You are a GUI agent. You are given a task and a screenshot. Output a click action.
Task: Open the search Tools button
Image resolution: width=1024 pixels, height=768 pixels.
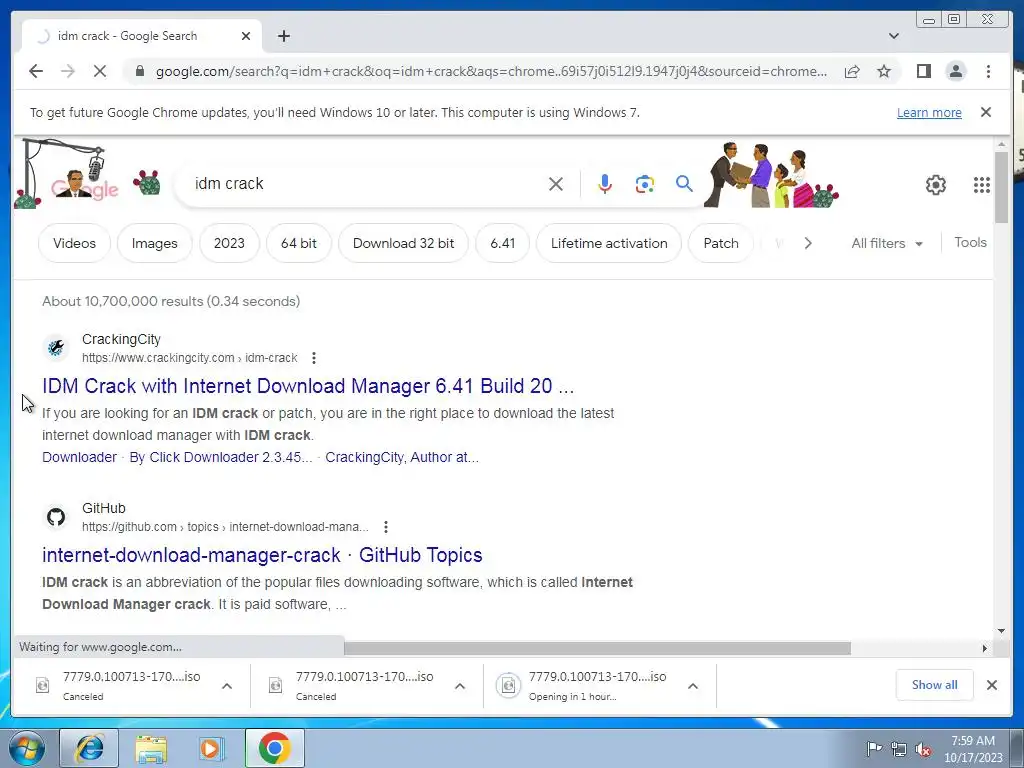pyautogui.click(x=970, y=242)
